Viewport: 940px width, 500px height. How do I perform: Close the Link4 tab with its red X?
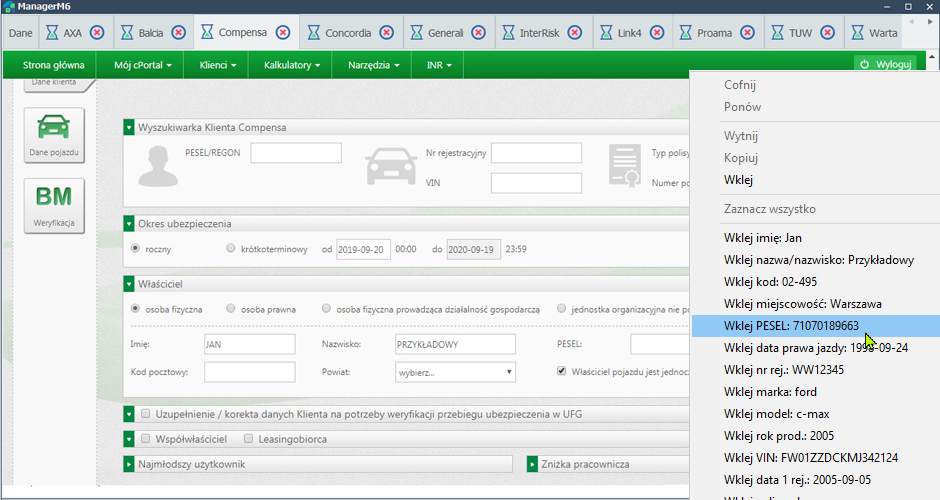point(657,32)
